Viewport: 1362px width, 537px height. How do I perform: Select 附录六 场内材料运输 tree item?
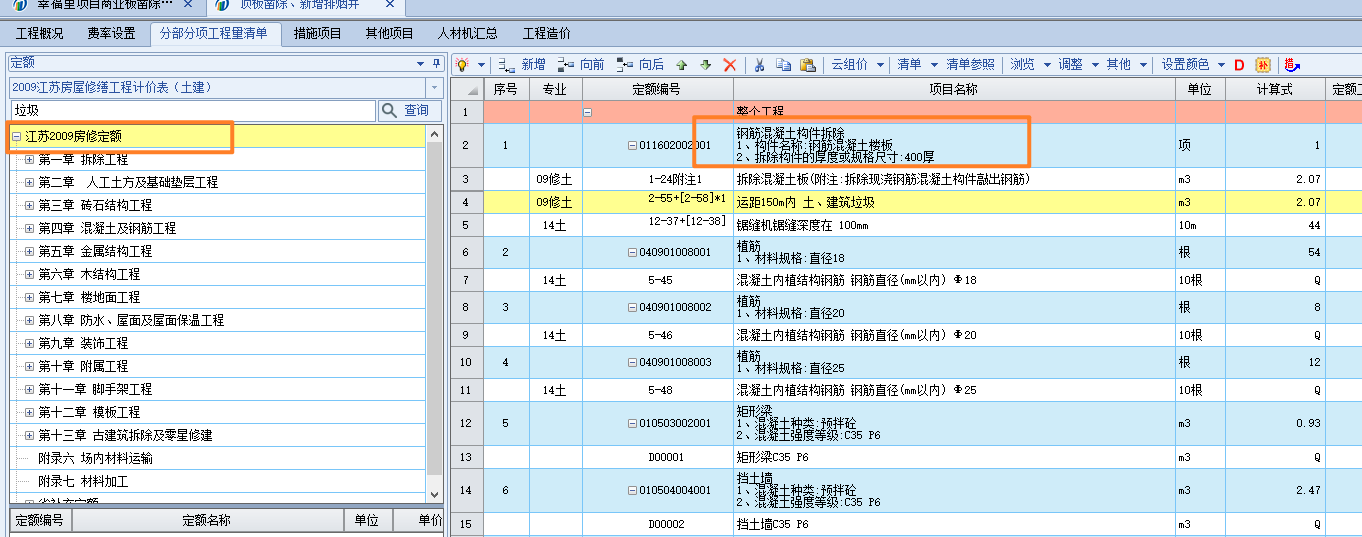(x=96, y=458)
